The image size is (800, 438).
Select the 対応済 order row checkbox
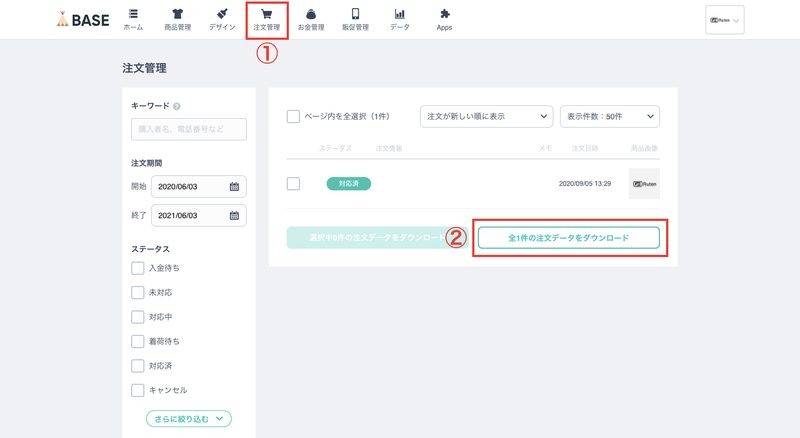293,183
